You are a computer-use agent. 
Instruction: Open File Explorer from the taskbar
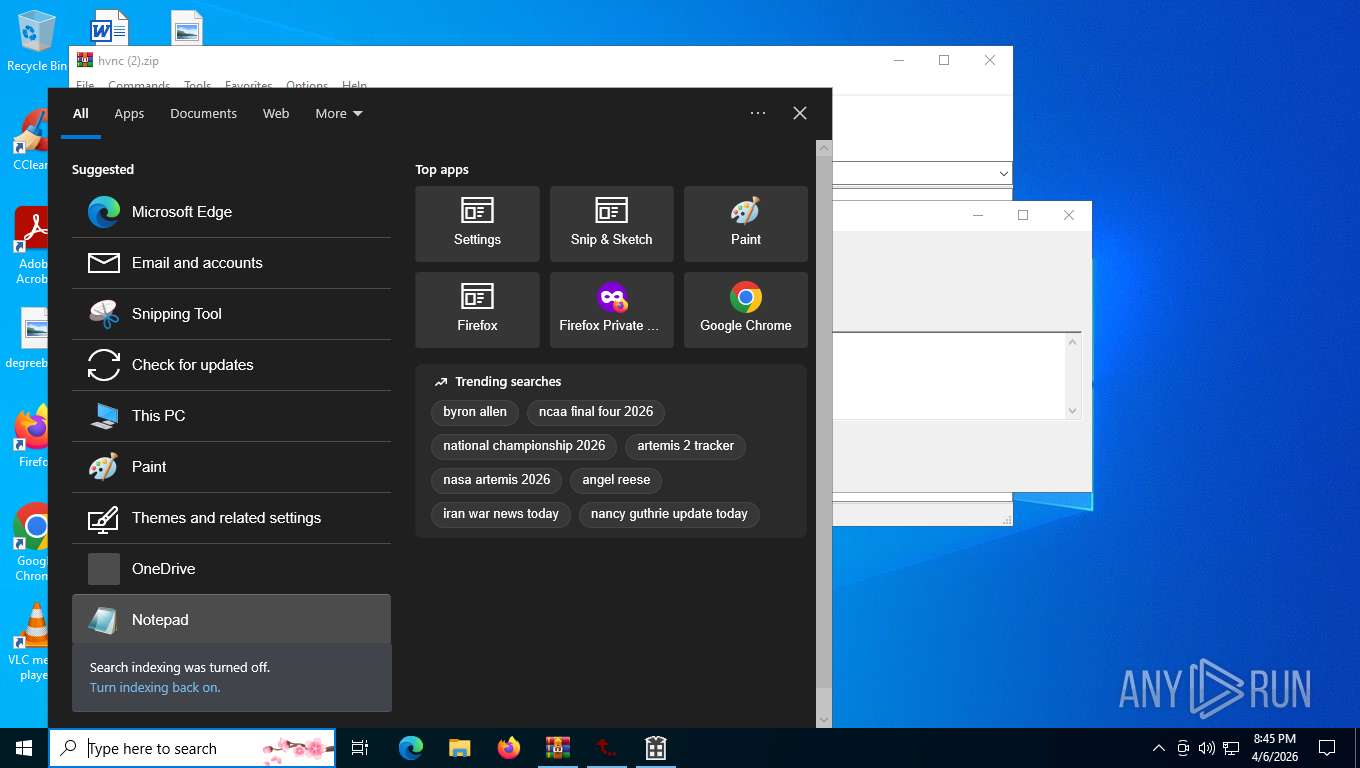pyautogui.click(x=460, y=748)
